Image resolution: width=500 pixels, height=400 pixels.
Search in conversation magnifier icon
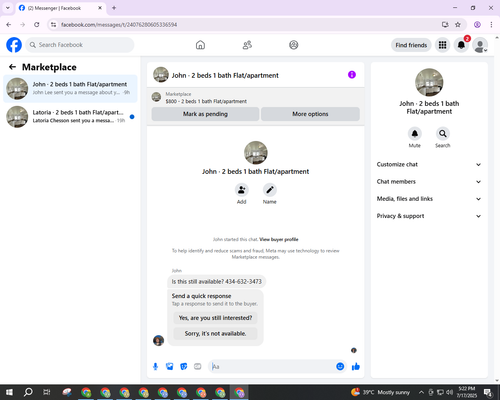[443, 134]
